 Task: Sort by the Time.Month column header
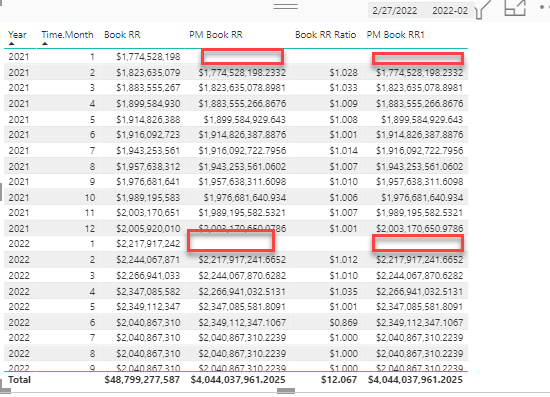(67, 35)
